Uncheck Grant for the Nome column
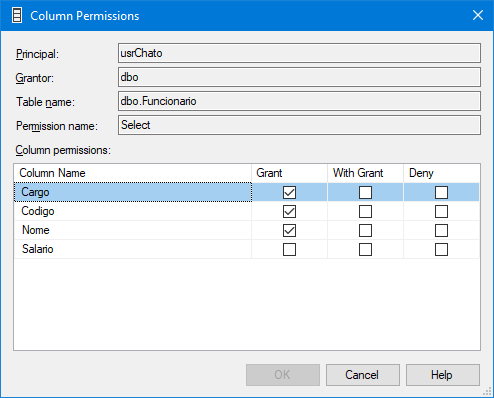This screenshot has height=398, width=494. click(289, 230)
